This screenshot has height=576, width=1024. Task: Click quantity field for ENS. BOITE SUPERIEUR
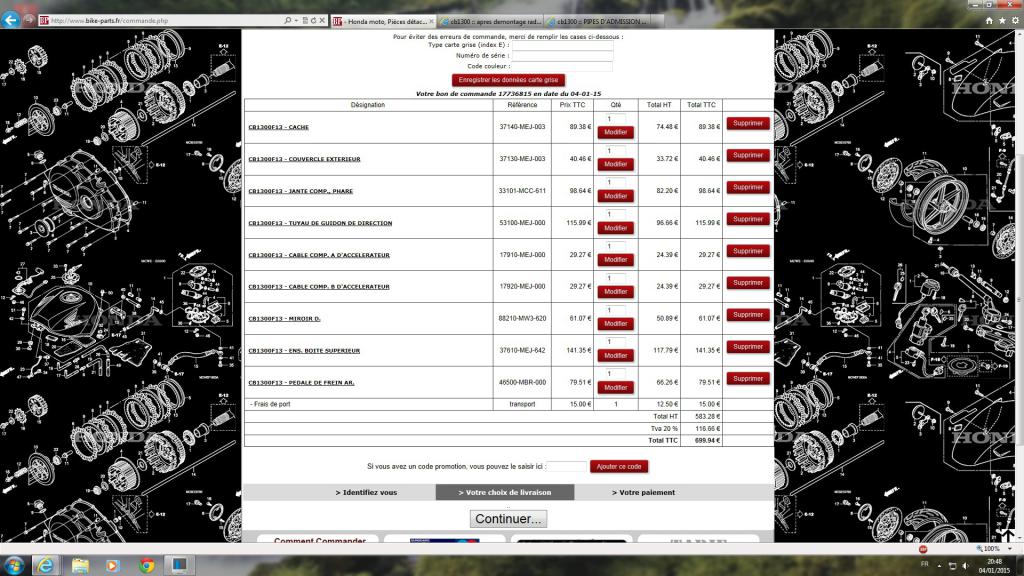[x=615, y=342]
